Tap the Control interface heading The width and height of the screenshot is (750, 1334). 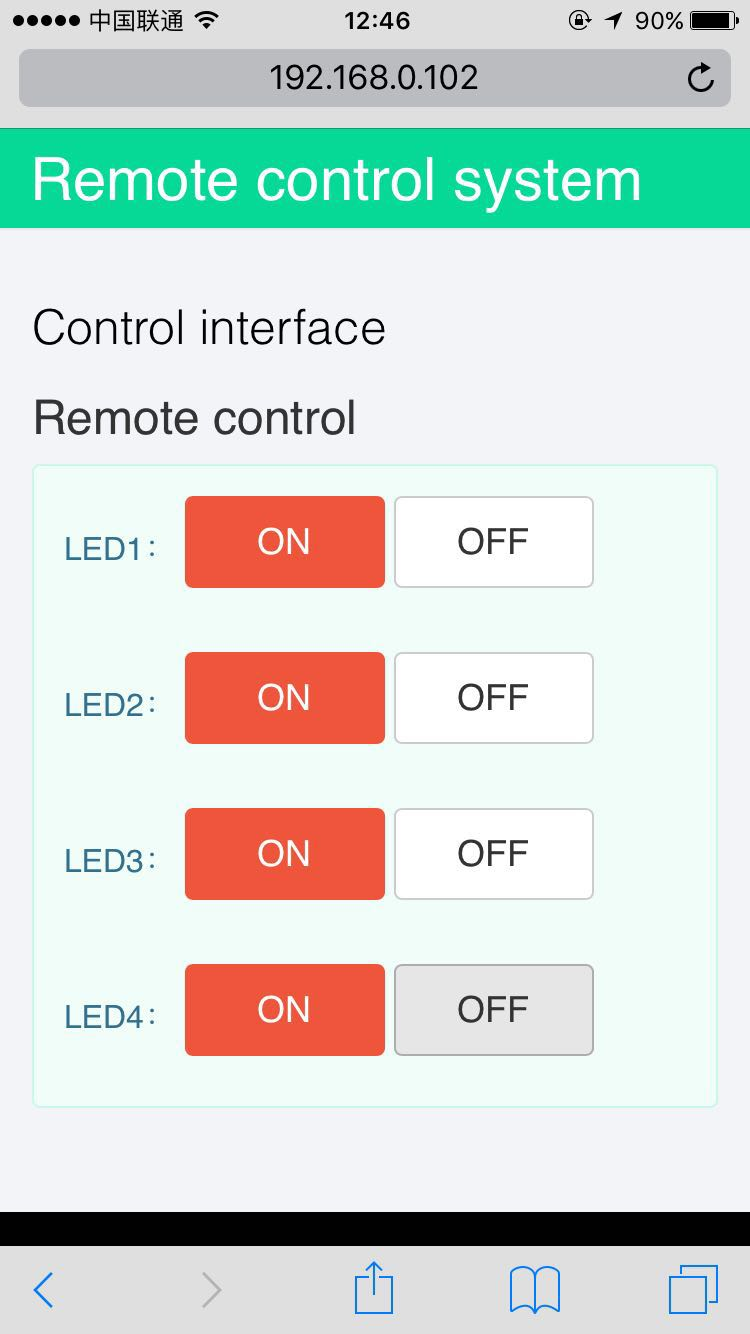pos(209,328)
